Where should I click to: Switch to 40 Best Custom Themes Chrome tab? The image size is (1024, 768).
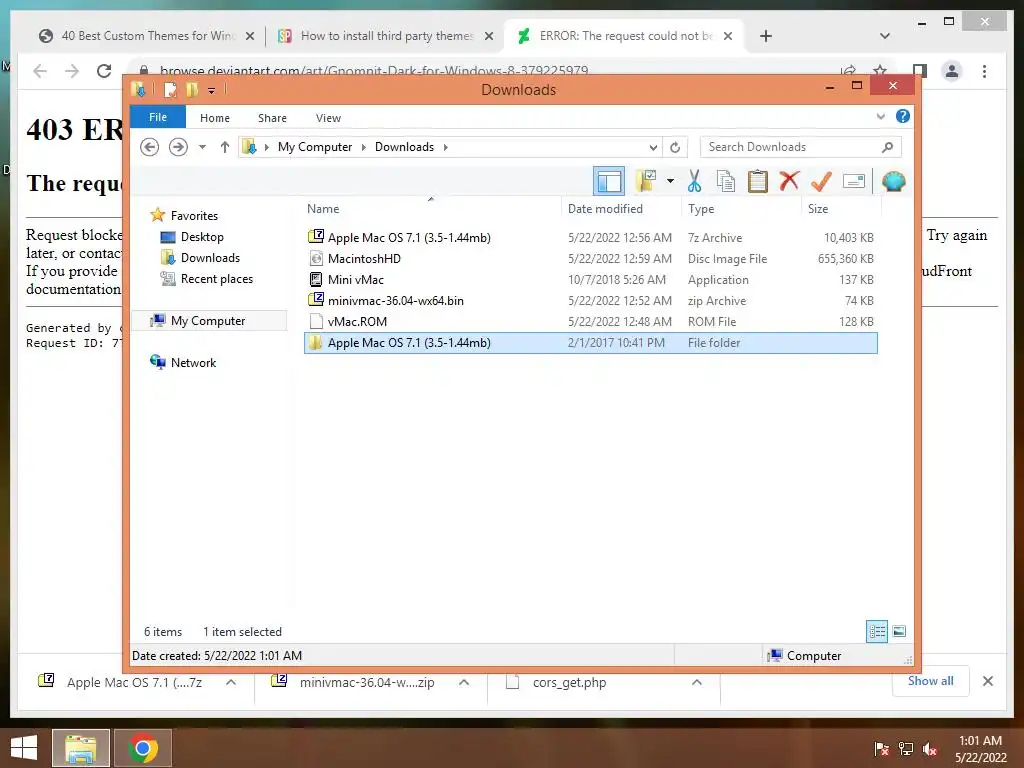tap(147, 36)
